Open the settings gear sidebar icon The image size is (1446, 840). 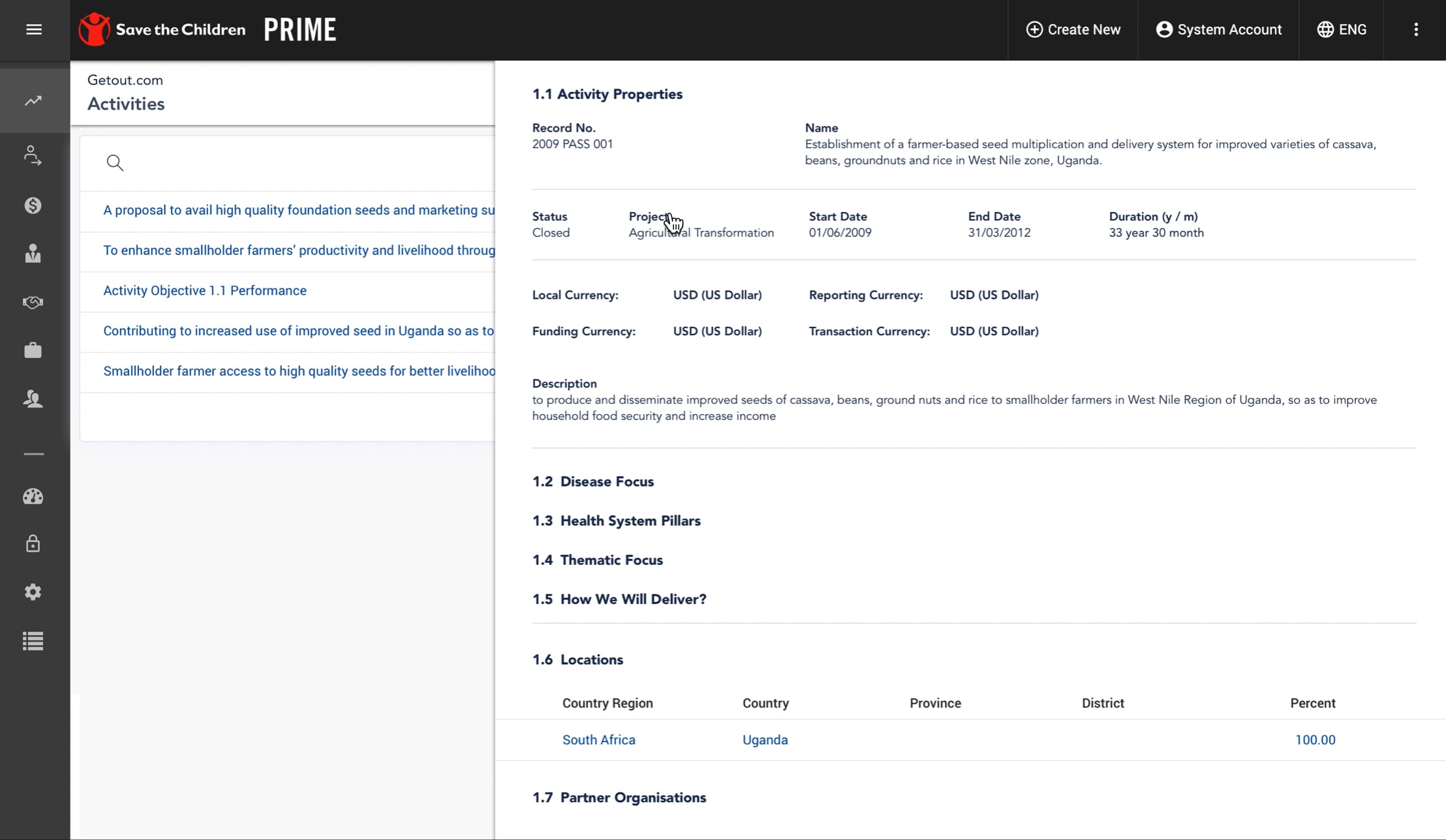(x=33, y=592)
